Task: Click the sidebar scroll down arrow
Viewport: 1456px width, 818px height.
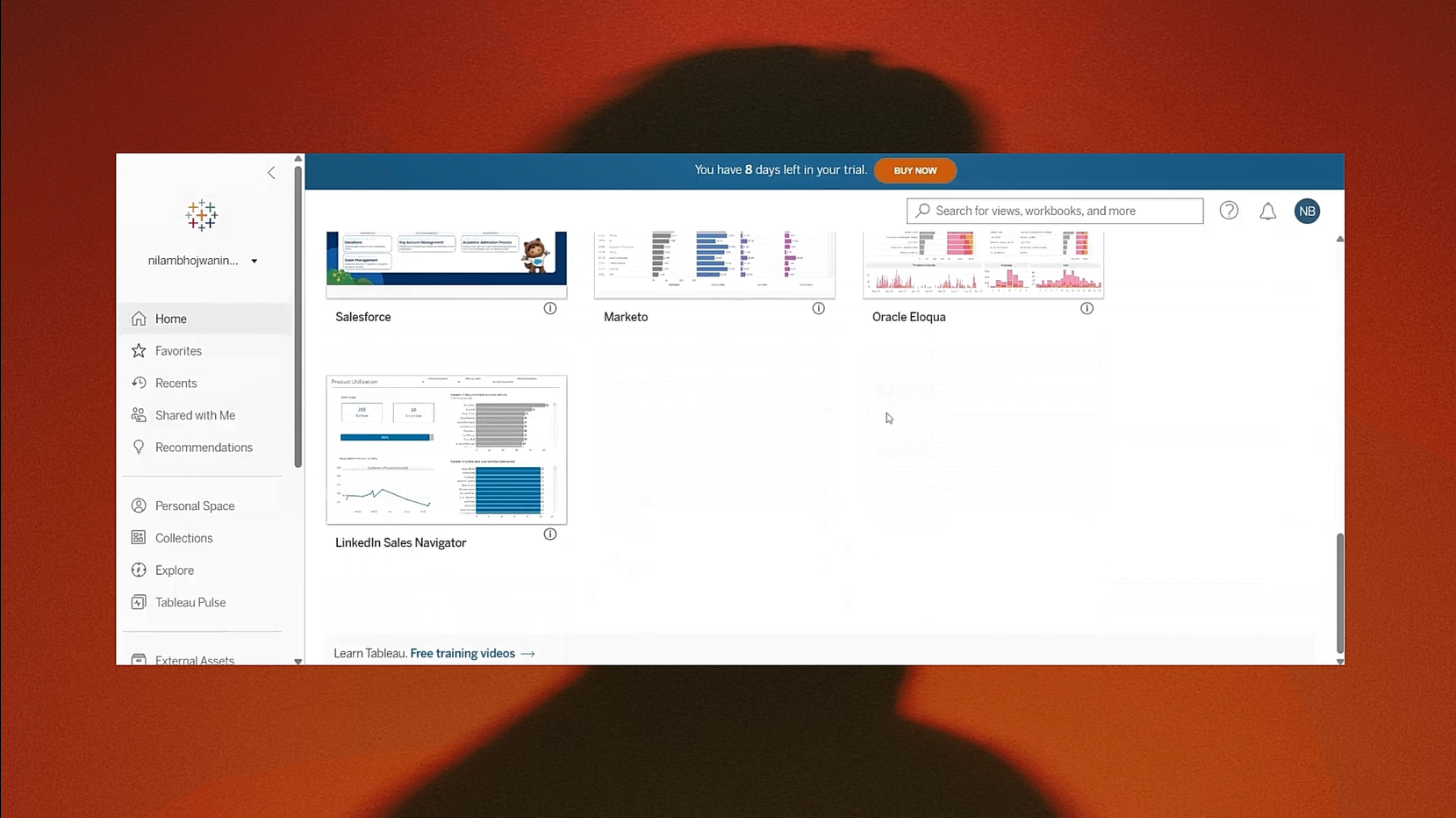Action: click(x=298, y=661)
